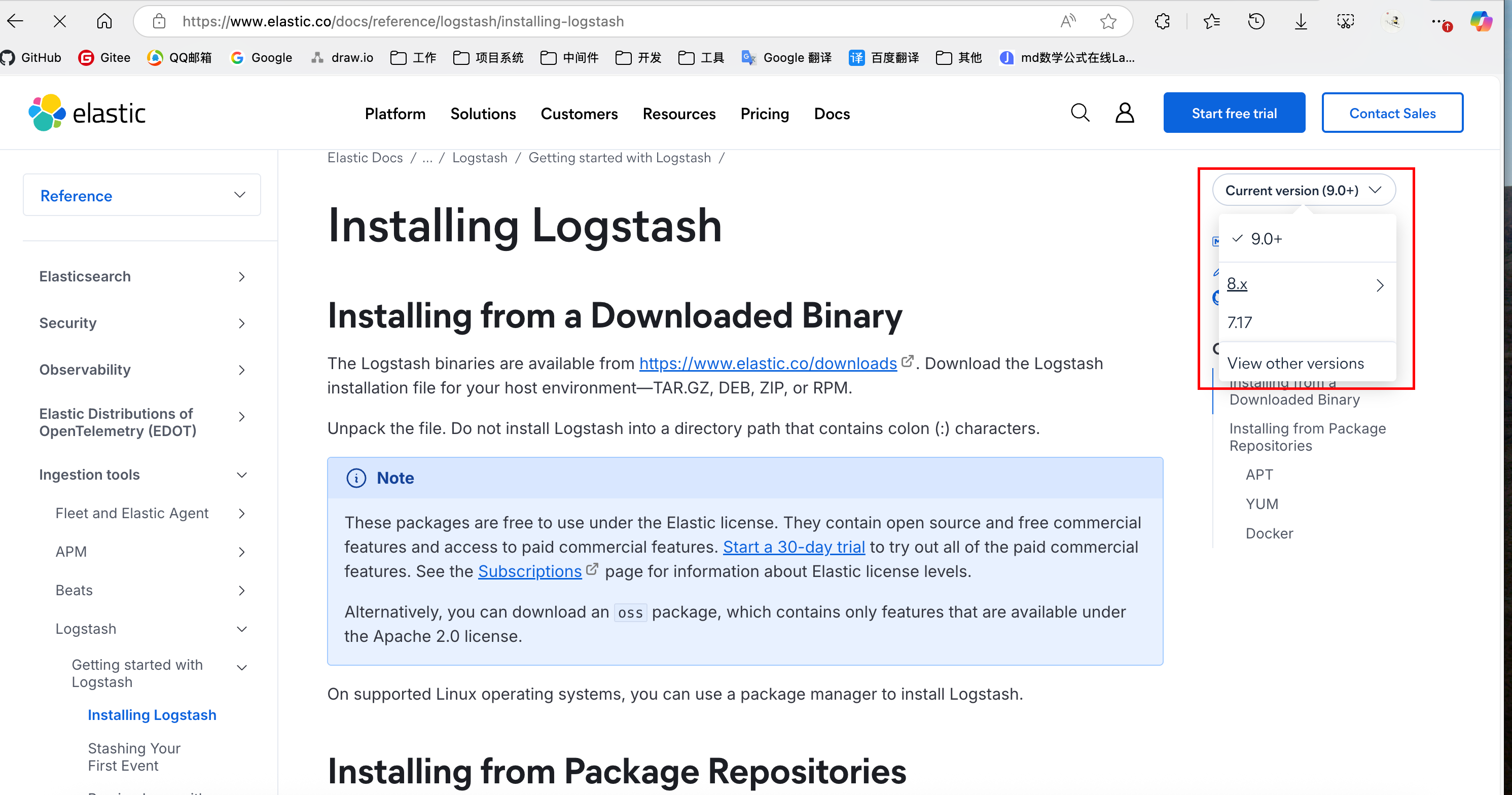
Task: Open Gitee bookmark
Action: click(x=104, y=57)
